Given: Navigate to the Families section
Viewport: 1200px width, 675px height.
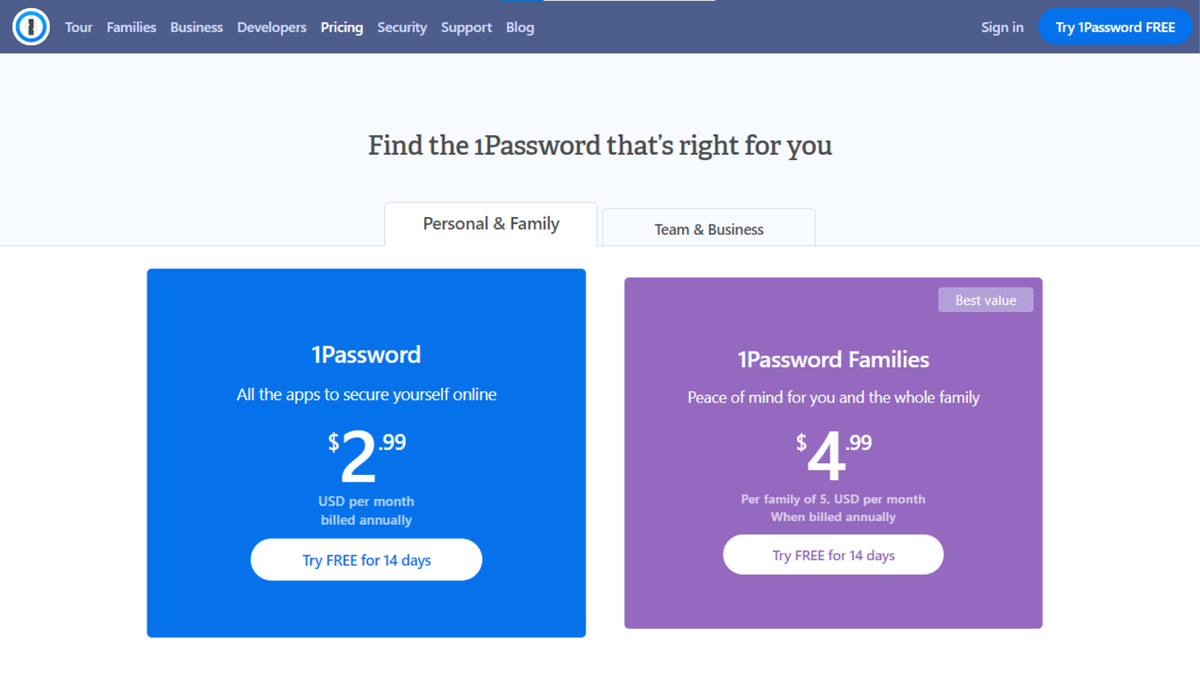Looking at the screenshot, I should 131,27.
